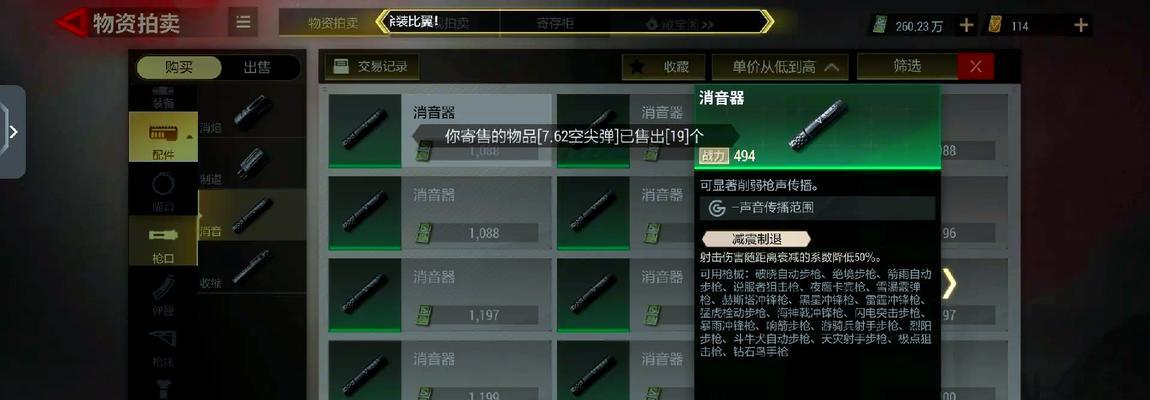Show next item with right chevron
This screenshot has height=400, width=1150.
[949, 284]
